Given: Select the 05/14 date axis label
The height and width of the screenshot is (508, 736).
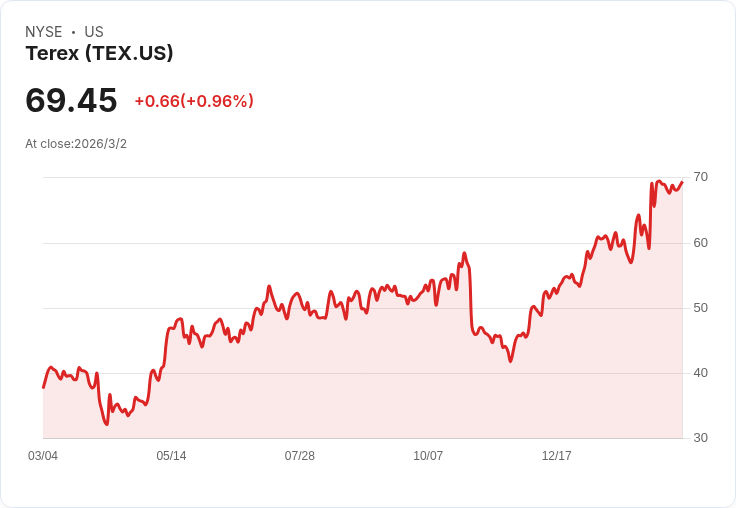Looking at the screenshot, I should pos(171,456).
